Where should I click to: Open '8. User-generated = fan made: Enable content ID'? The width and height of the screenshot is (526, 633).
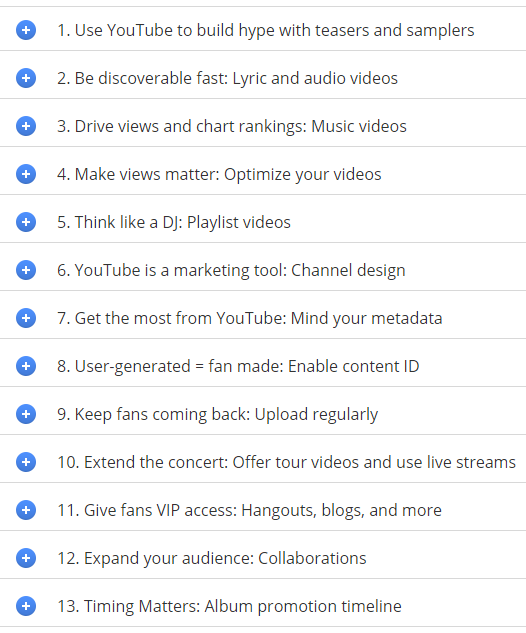click(x=238, y=367)
